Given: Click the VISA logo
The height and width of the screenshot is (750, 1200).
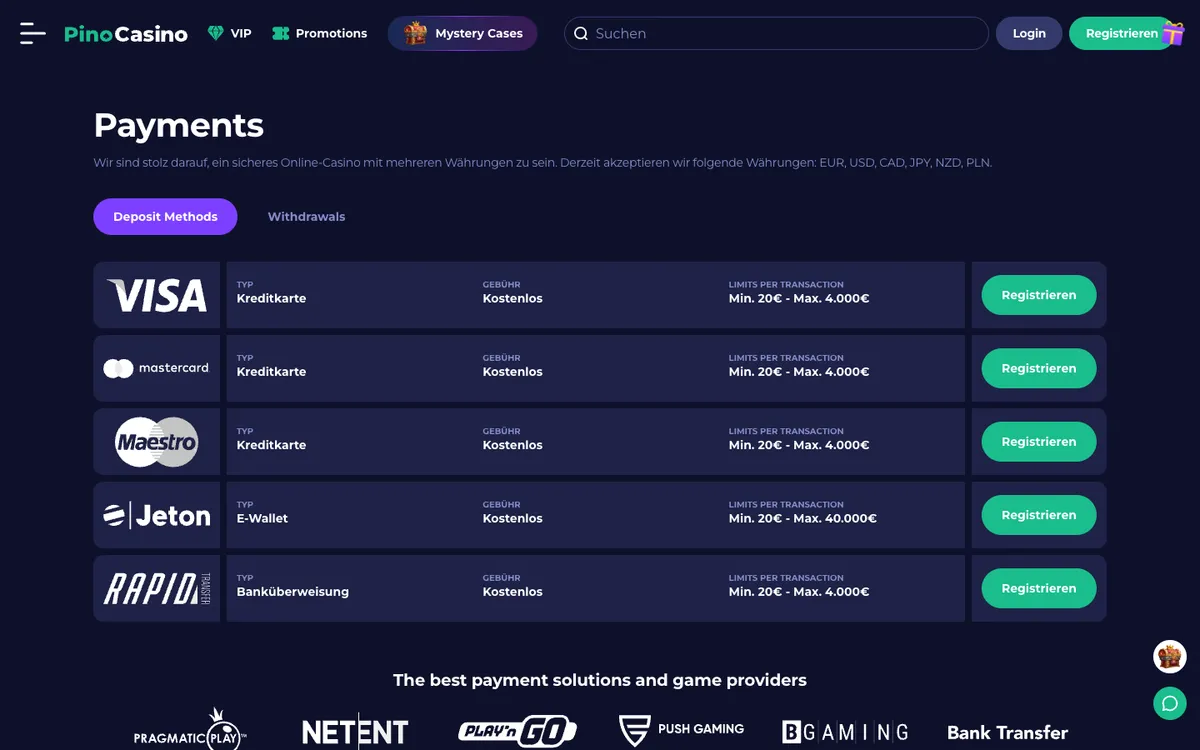Looking at the screenshot, I should click(157, 295).
